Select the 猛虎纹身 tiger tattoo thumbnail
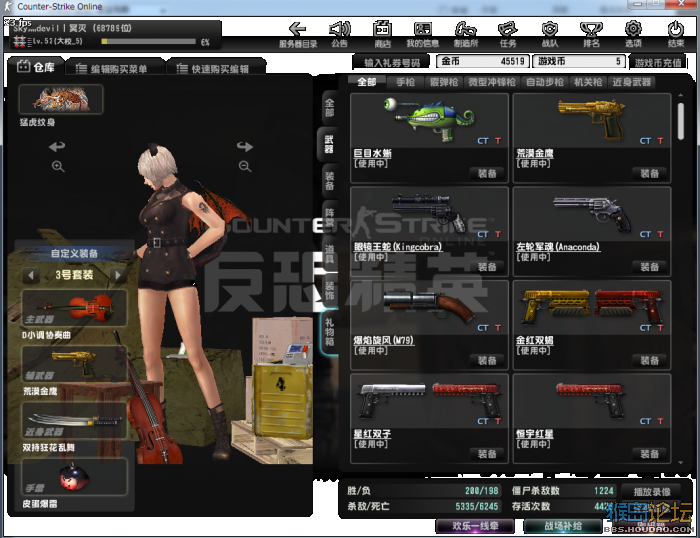Viewport: 700px width, 538px height. (61, 99)
